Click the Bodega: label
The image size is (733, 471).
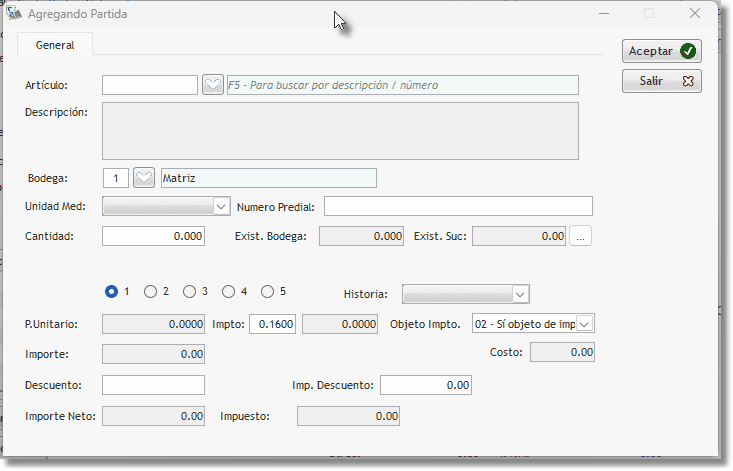point(48,178)
